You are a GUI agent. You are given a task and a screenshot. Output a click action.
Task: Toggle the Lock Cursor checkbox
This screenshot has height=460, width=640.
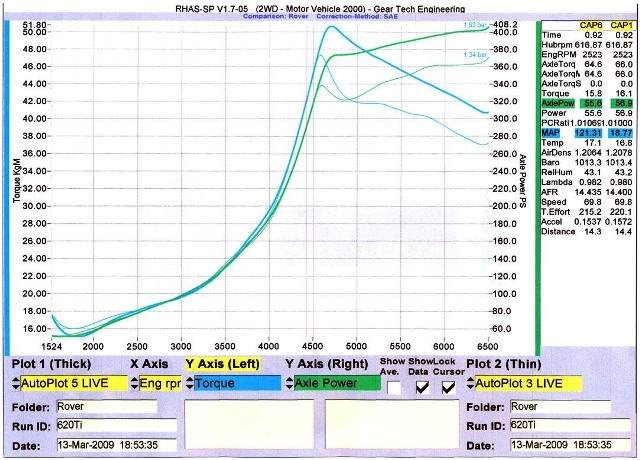point(447,384)
